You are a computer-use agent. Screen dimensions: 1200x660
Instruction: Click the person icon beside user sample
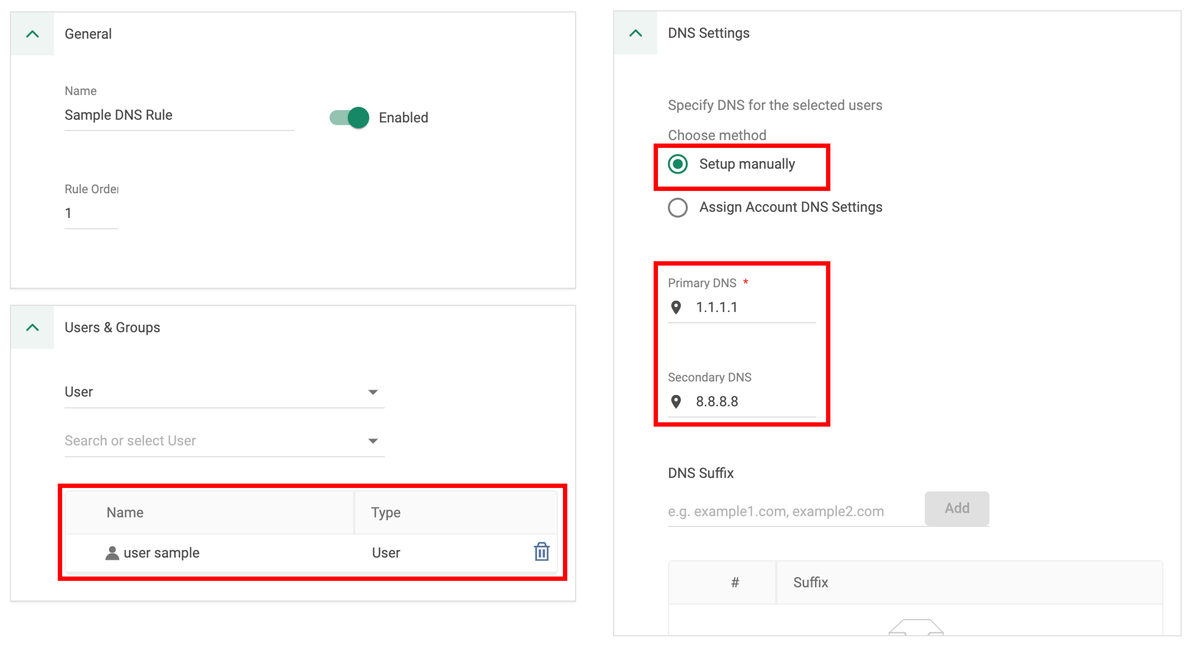pyautogui.click(x=112, y=553)
